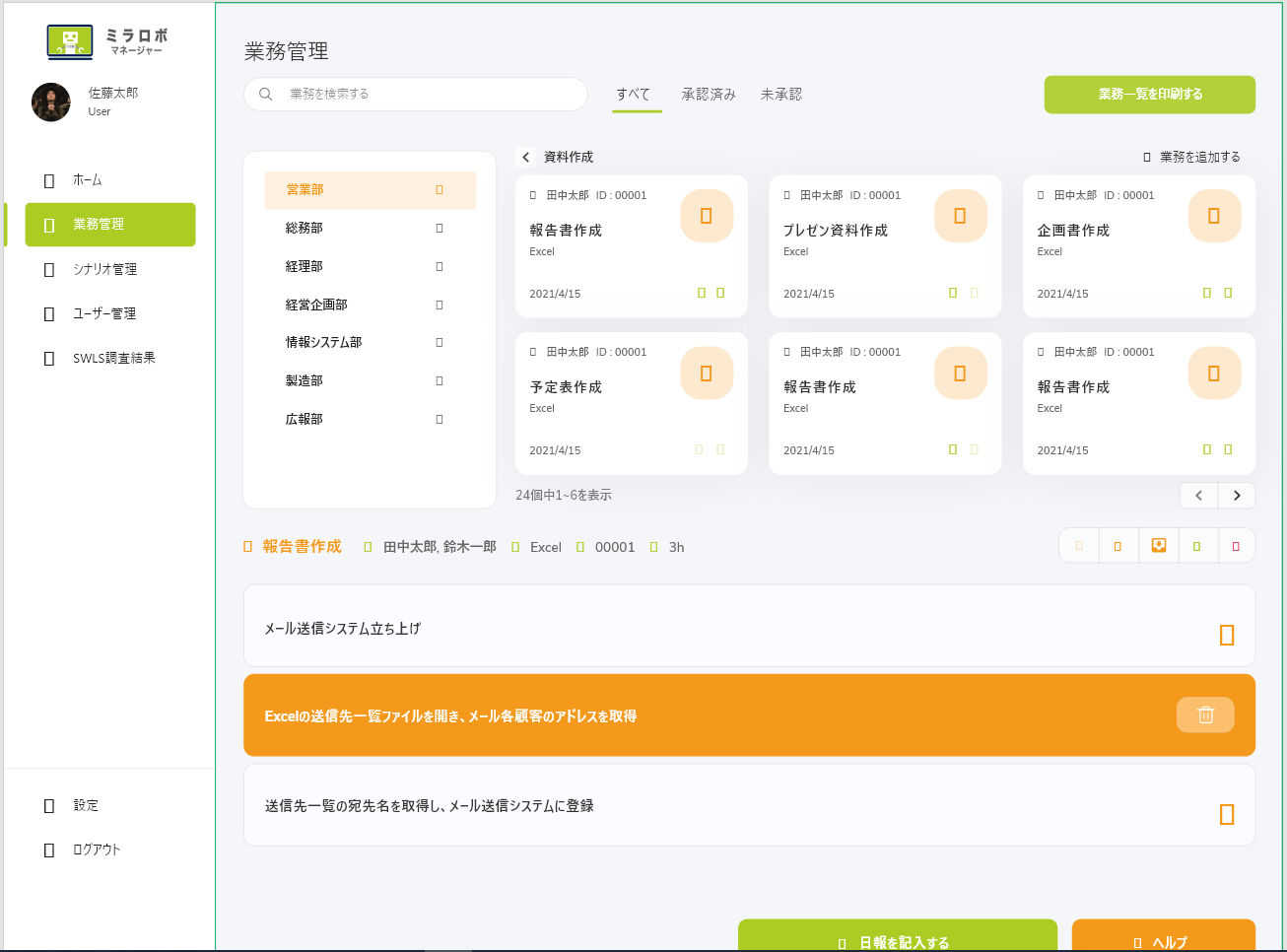Collapse the 資料作成 view with the back chevron
1287x952 pixels.
pos(525,156)
